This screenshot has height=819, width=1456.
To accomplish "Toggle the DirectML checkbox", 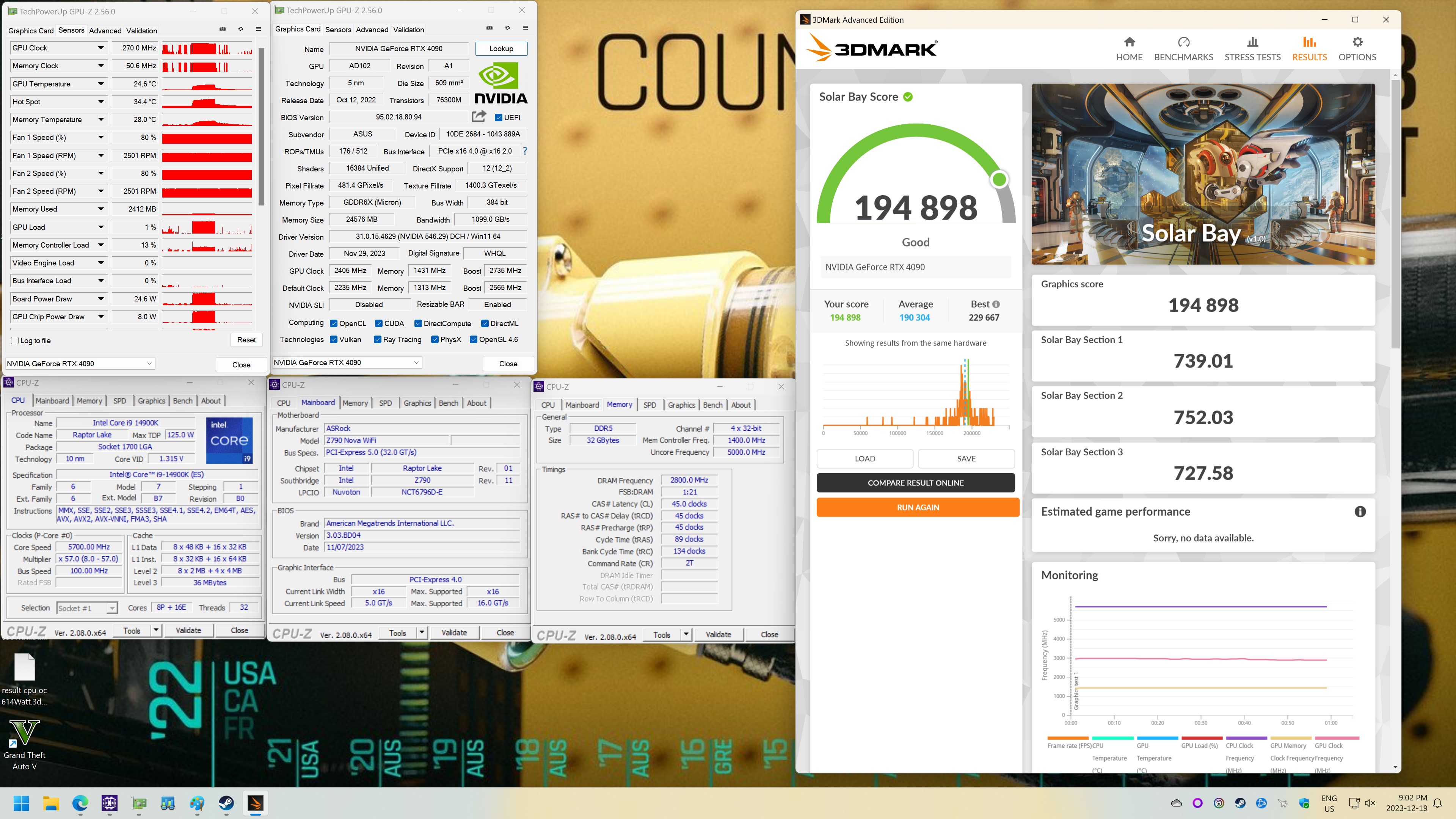I will click(485, 323).
